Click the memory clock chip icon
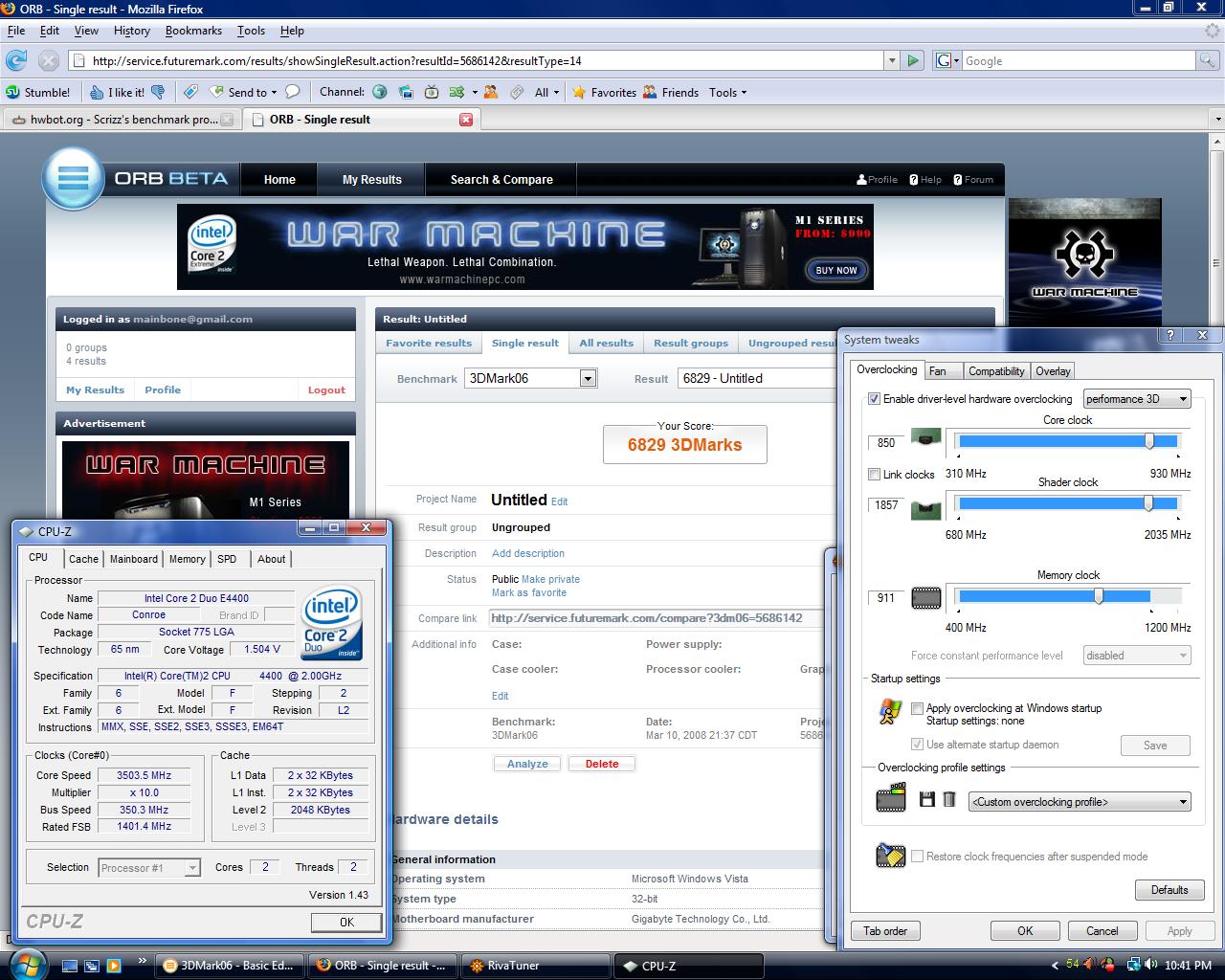The height and width of the screenshot is (980, 1225). tap(925, 599)
